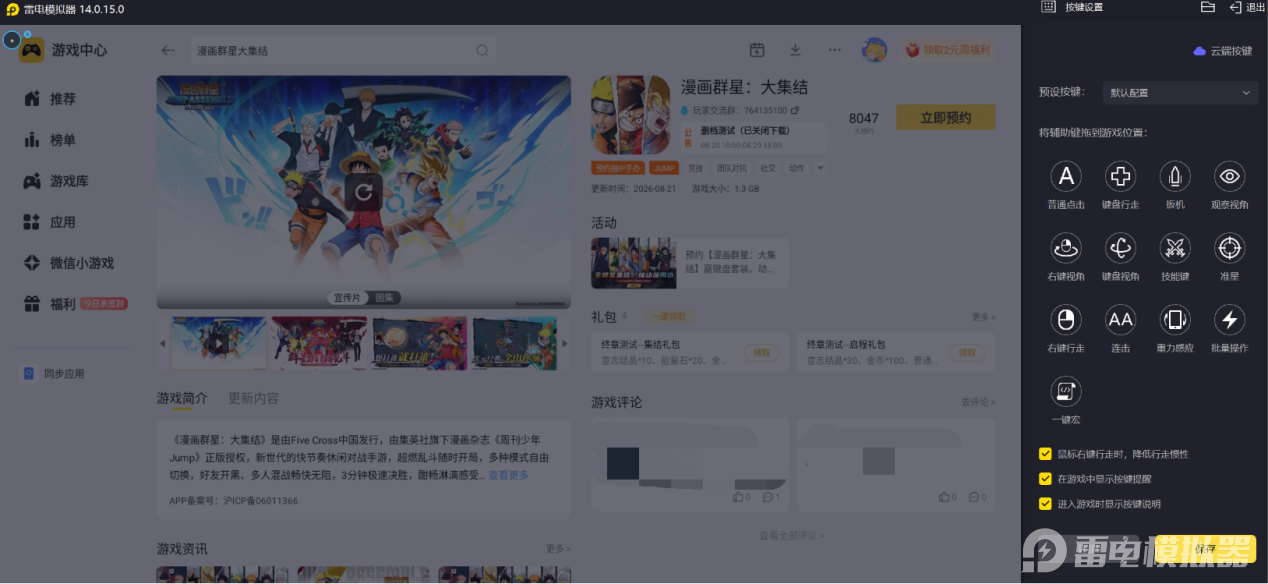Select the 右键行走 mouse icon
Viewport: 1268px width, 584px height.
click(x=1066, y=320)
